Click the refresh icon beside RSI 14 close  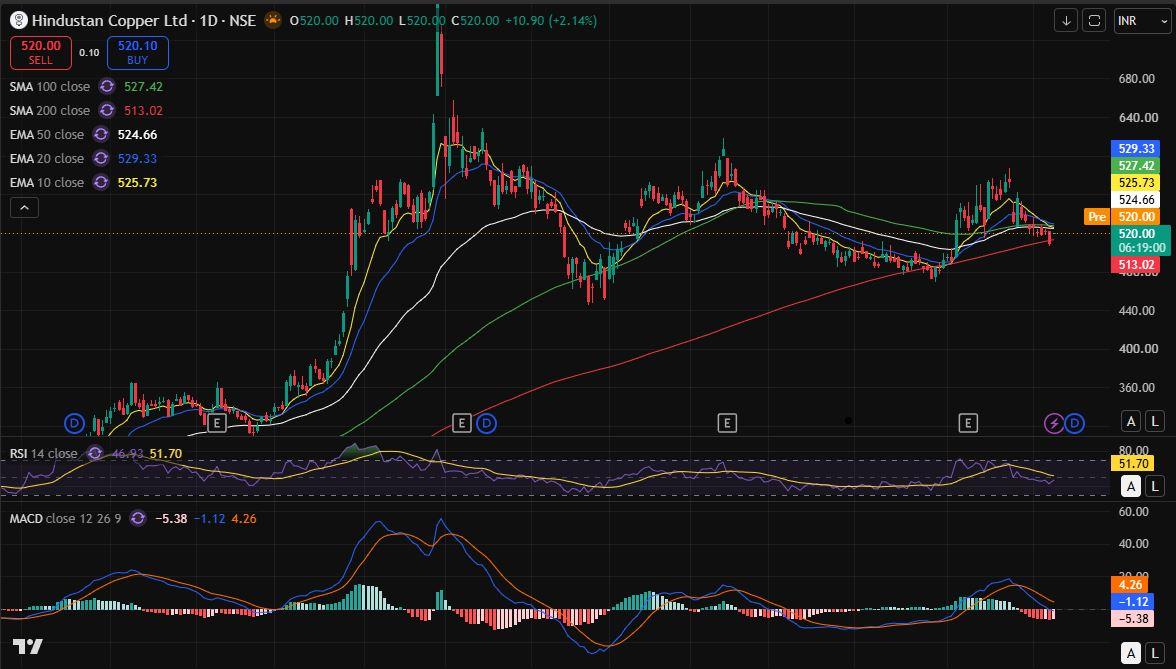tap(94, 453)
